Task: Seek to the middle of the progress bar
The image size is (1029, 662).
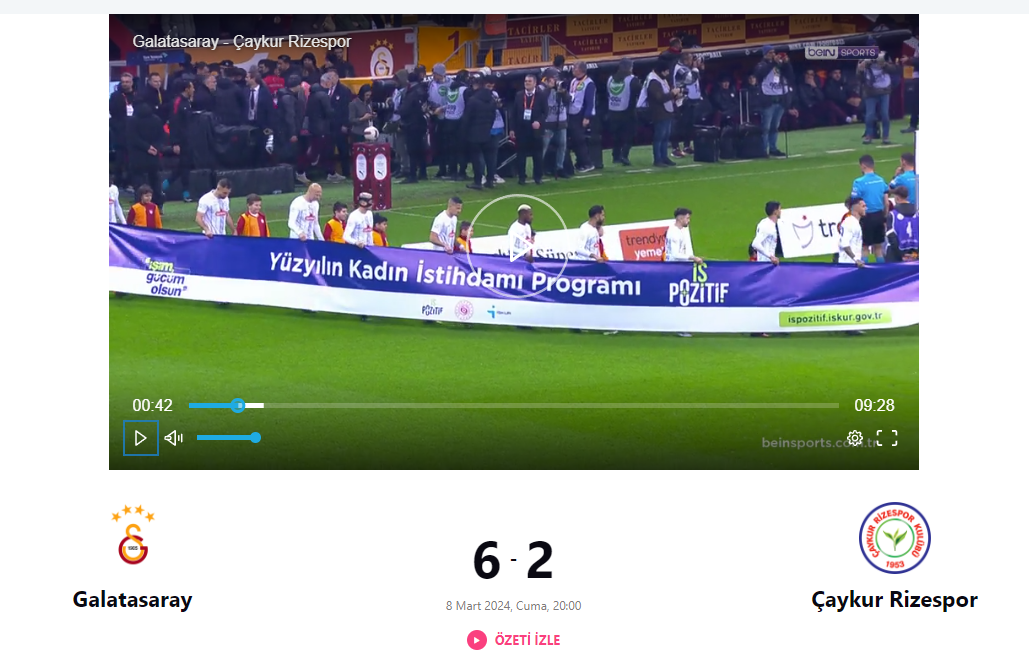Action: [514, 405]
